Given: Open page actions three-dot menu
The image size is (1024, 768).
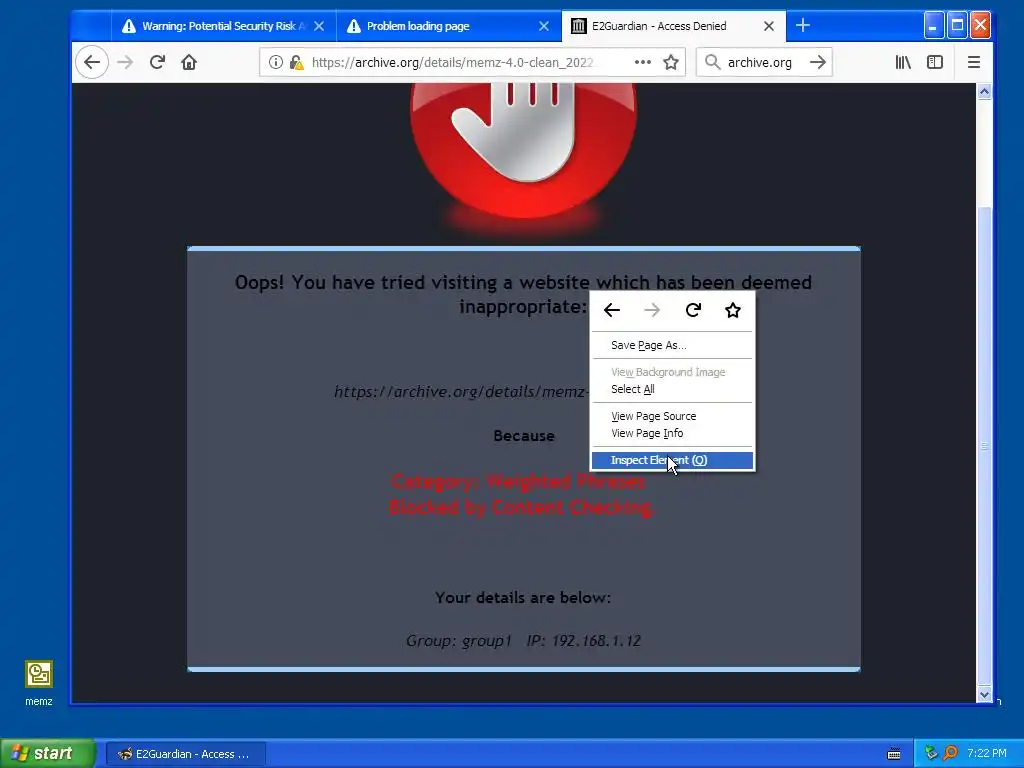Looking at the screenshot, I should coord(643,63).
